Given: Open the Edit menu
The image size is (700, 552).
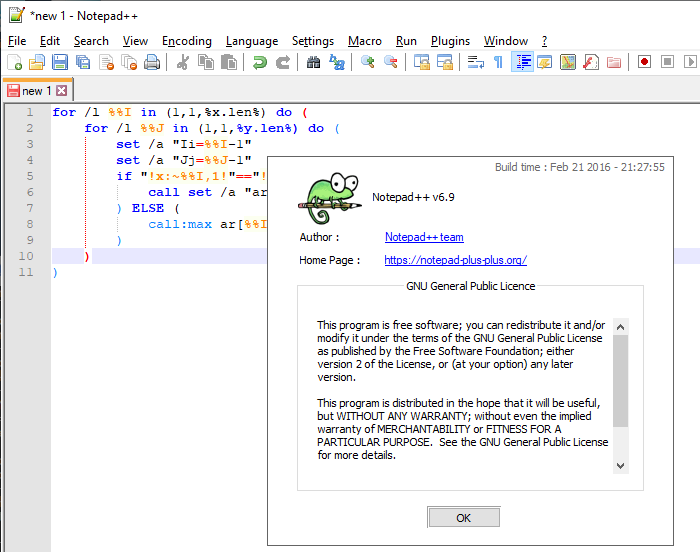Looking at the screenshot, I should pyautogui.click(x=50, y=41).
